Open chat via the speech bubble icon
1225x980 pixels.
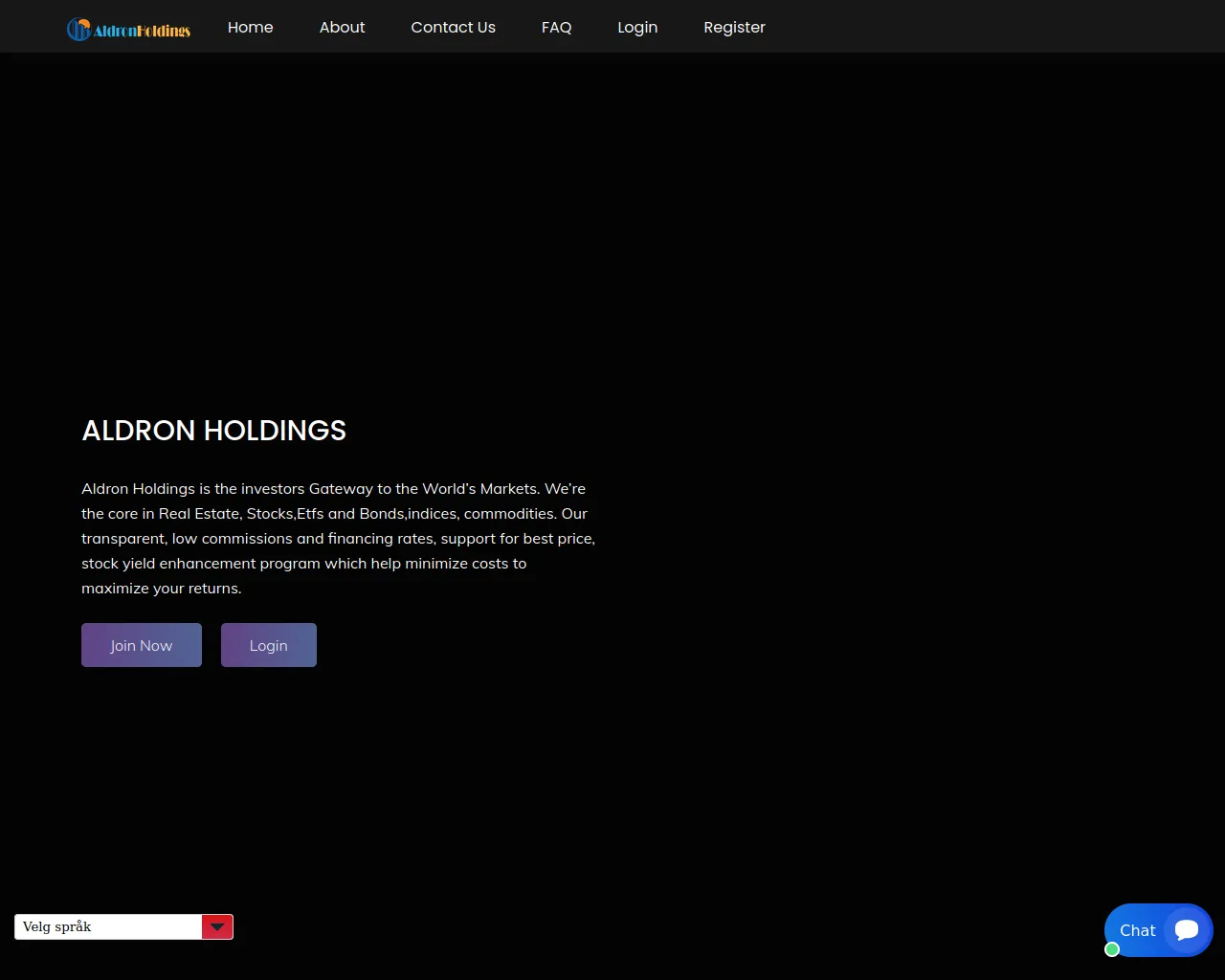(x=1187, y=929)
